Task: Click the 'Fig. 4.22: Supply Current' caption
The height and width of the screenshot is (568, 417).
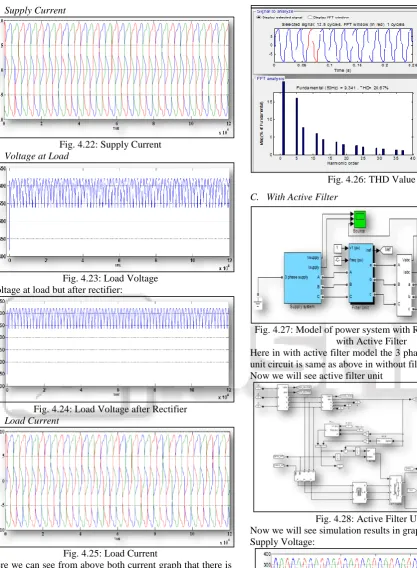Action: tap(110, 145)
